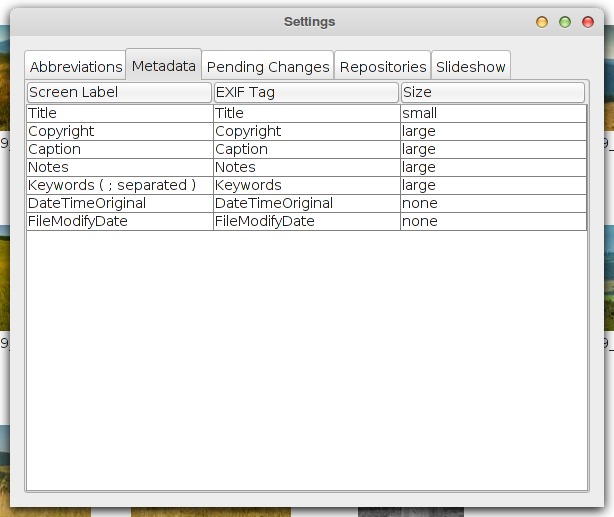Select the 'large' size in Copyright row
Viewport: 614px width, 517px height.
tap(493, 132)
